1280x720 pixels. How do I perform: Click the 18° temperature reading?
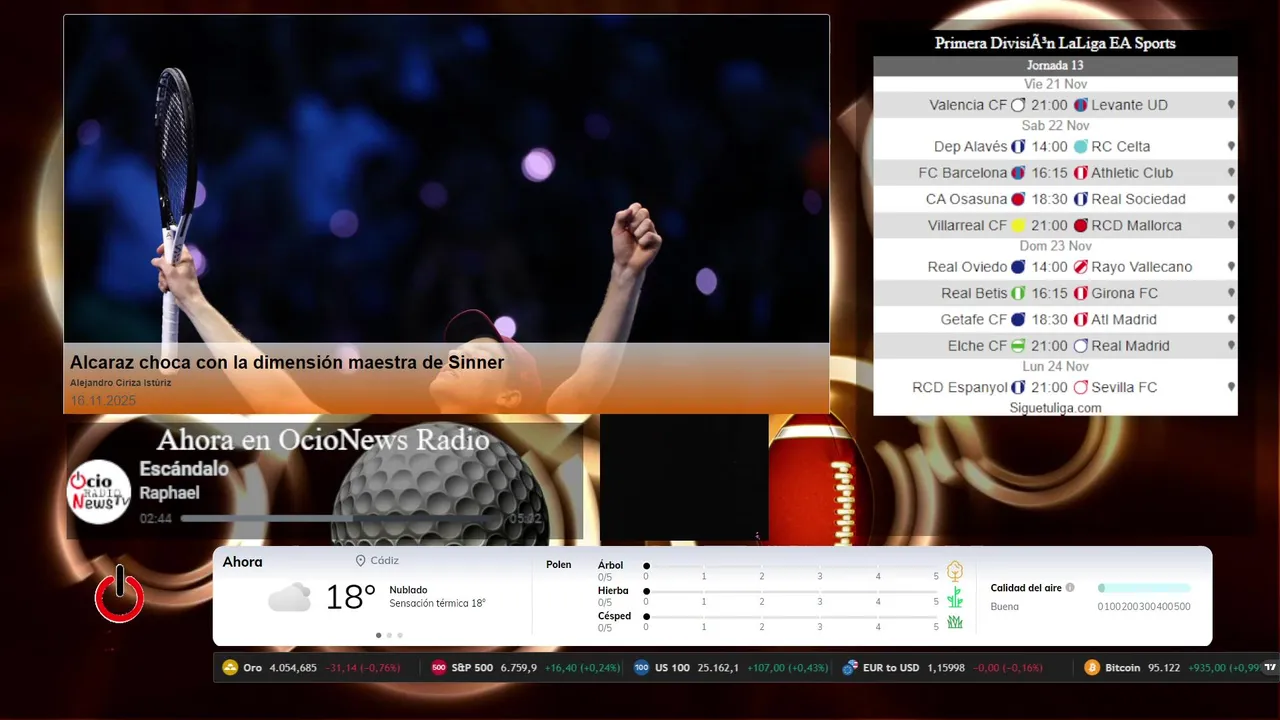[350, 598]
